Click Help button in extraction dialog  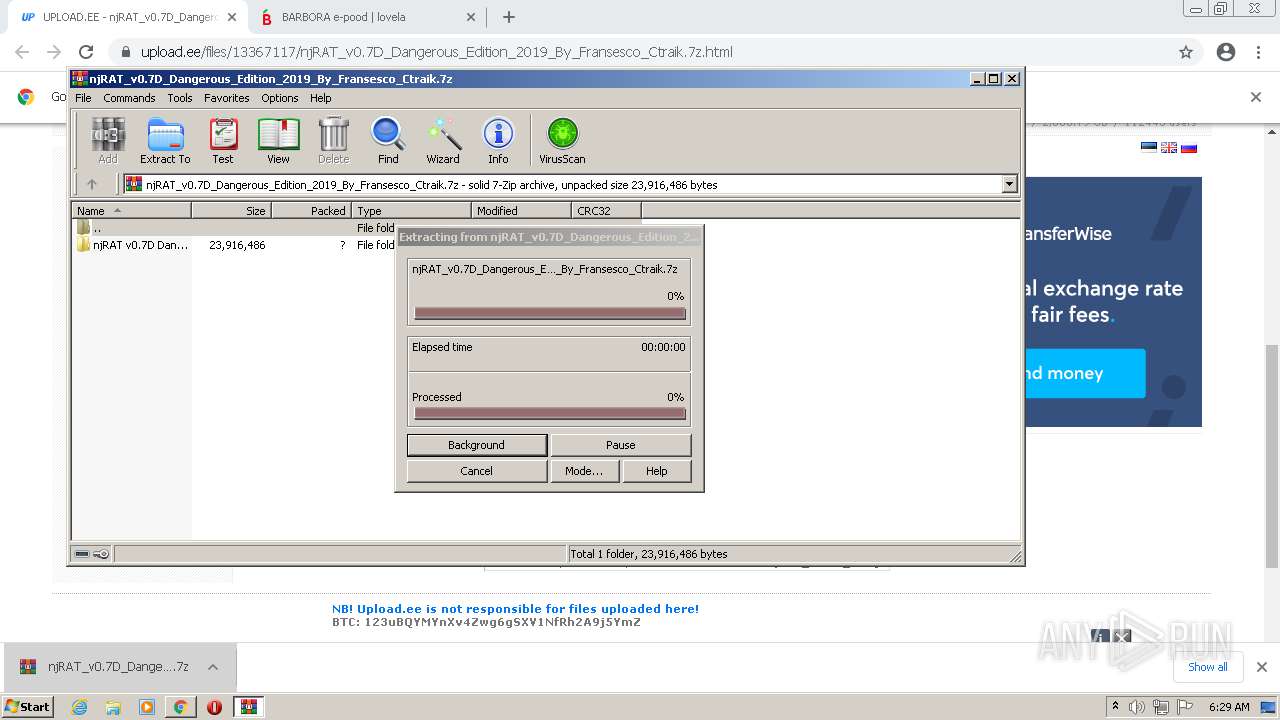pos(656,471)
